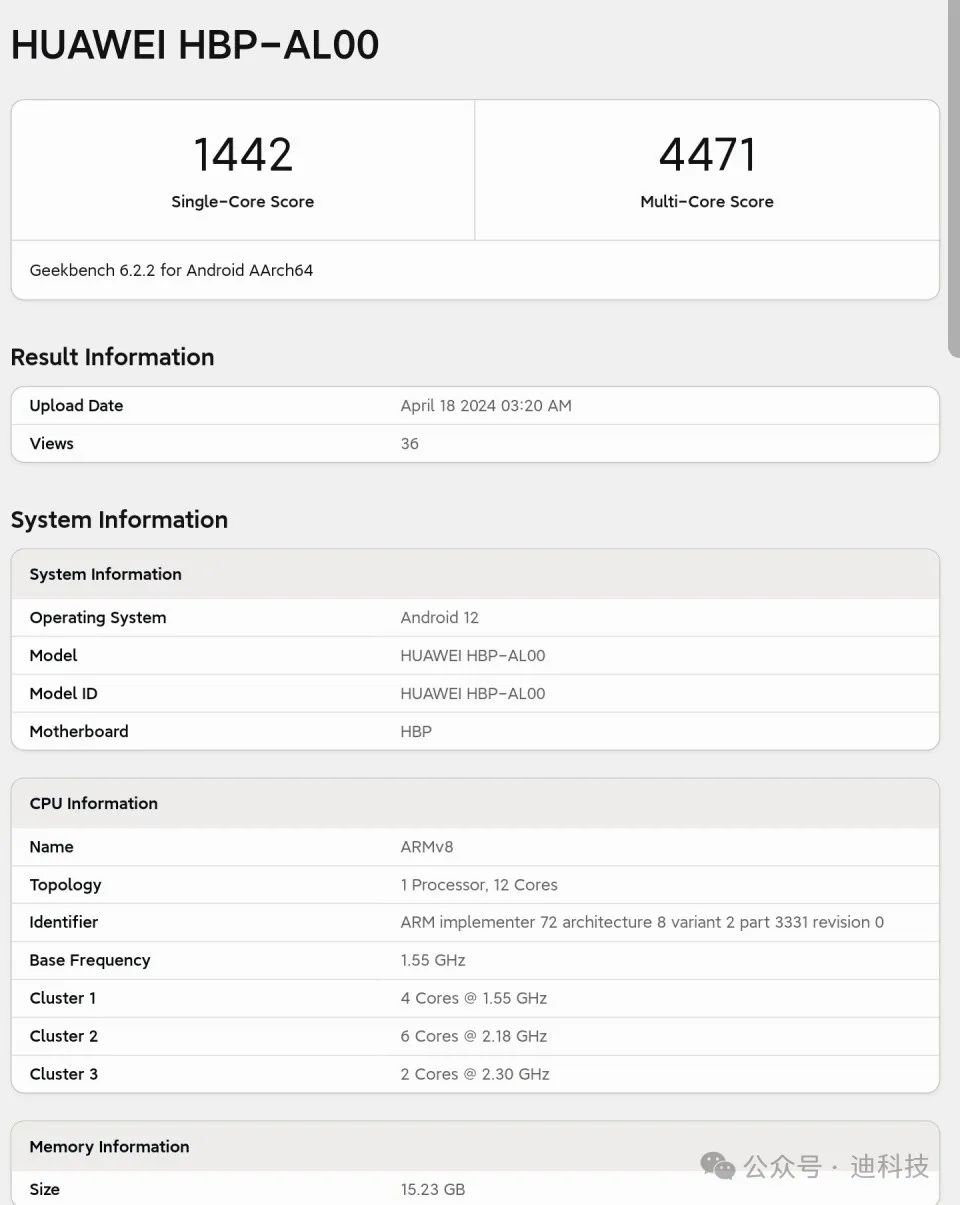Image resolution: width=960 pixels, height=1205 pixels.
Task: Click the Single-Core Score label
Action: (243, 202)
